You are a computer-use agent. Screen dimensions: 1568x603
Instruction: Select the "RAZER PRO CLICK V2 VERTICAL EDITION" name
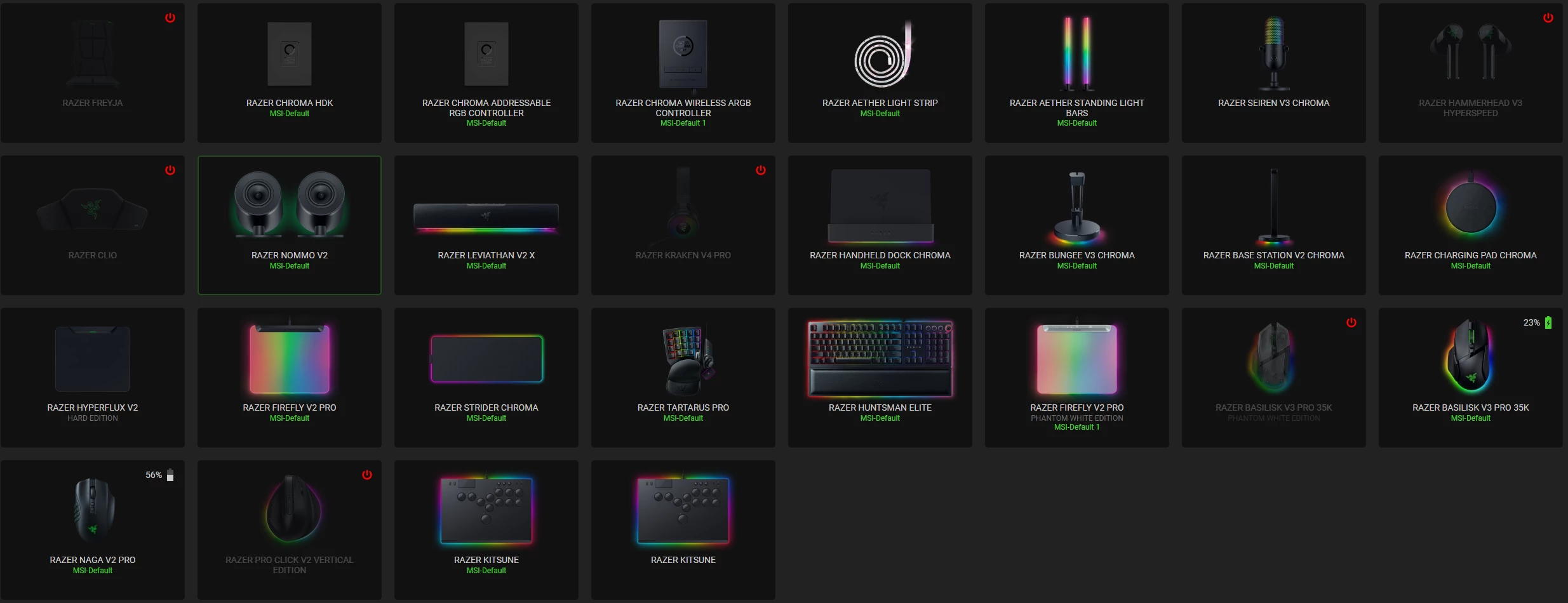click(290, 565)
